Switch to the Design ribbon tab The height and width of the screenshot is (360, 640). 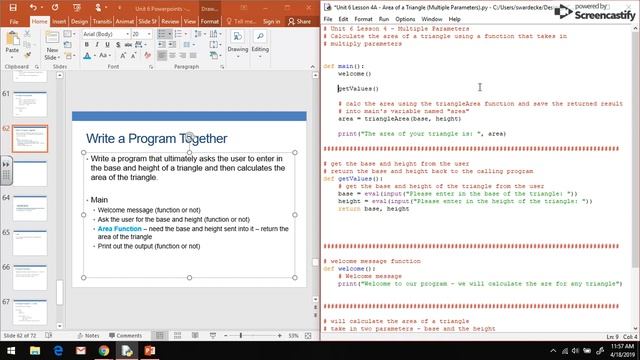[79, 21]
